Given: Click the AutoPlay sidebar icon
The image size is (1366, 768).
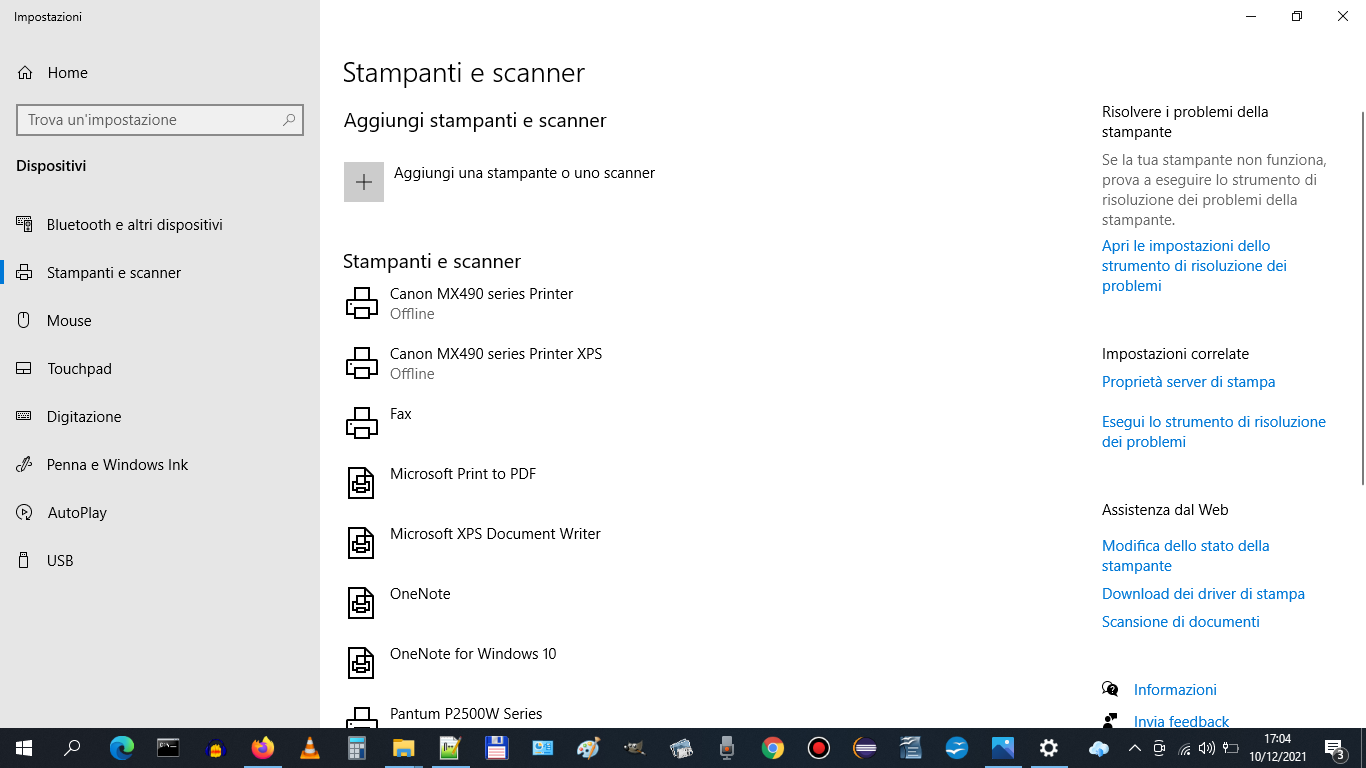Looking at the screenshot, I should pos(24,513).
